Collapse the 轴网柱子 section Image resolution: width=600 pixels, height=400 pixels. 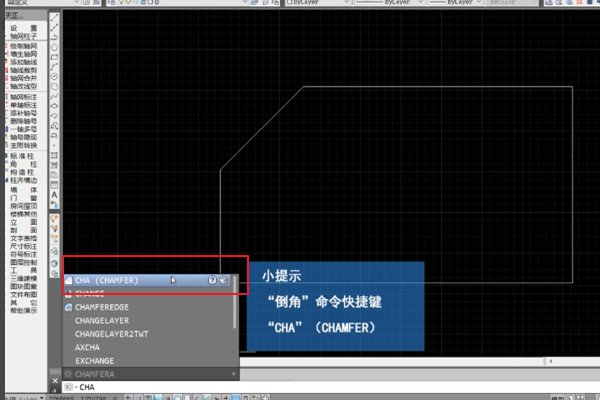tap(24, 36)
